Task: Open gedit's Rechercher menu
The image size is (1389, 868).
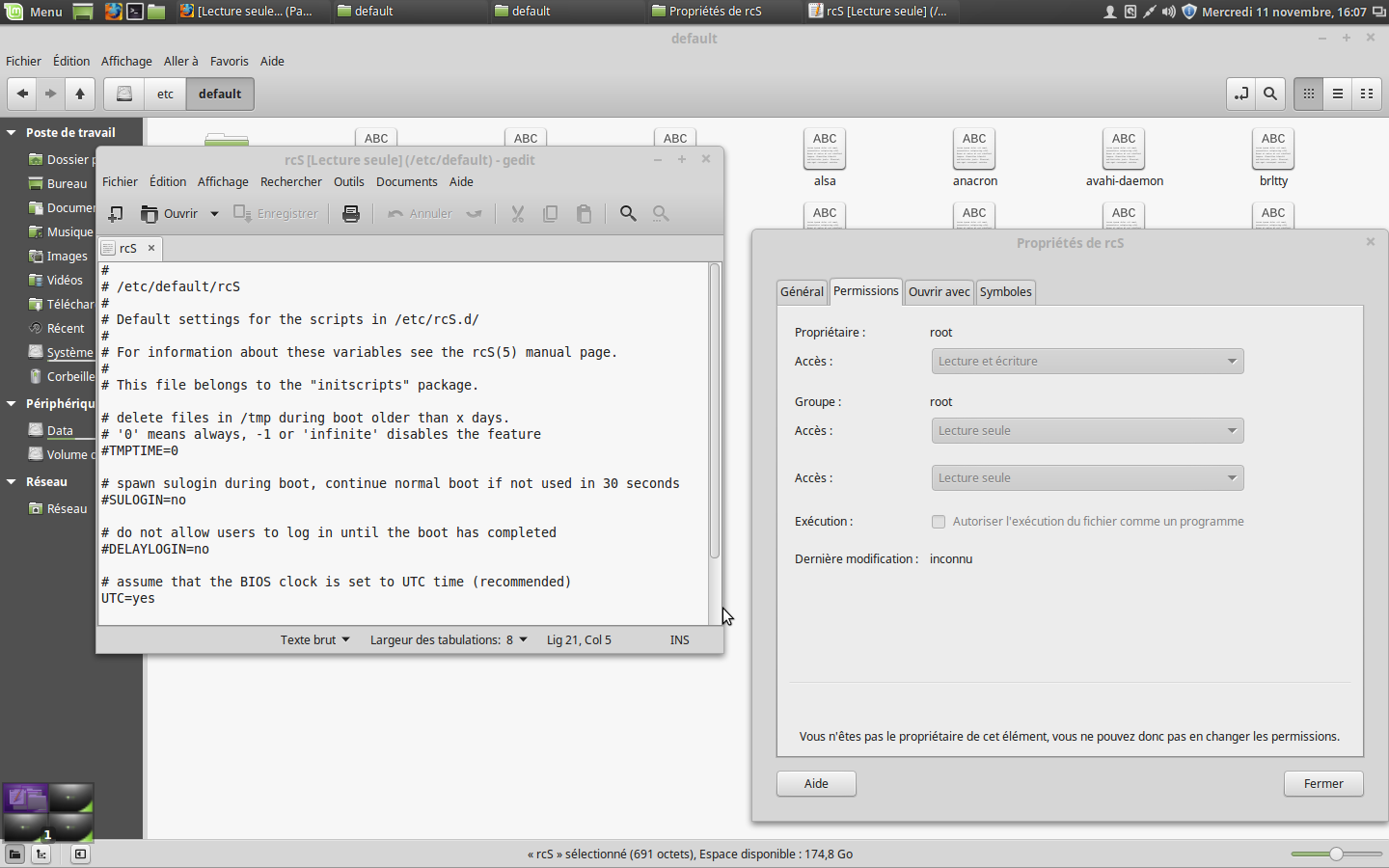Action: [x=291, y=181]
